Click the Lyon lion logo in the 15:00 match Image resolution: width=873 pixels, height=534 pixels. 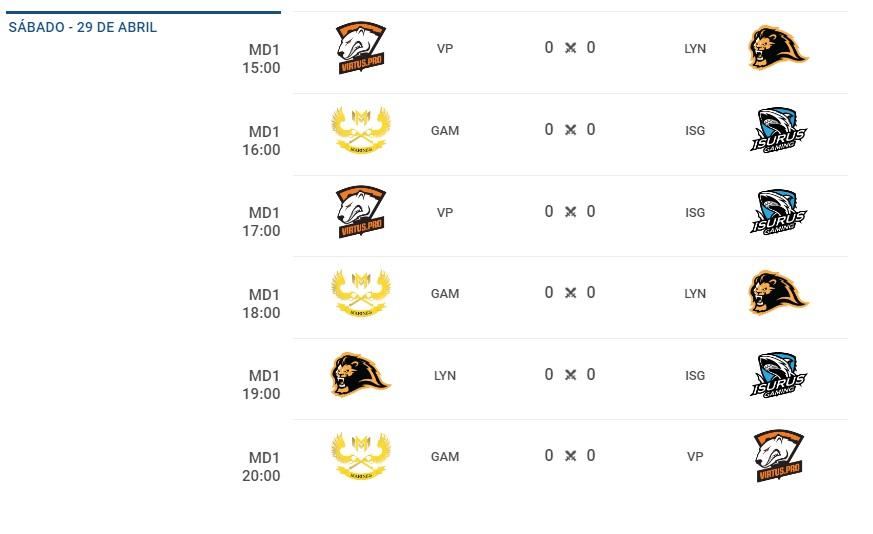(778, 48)
